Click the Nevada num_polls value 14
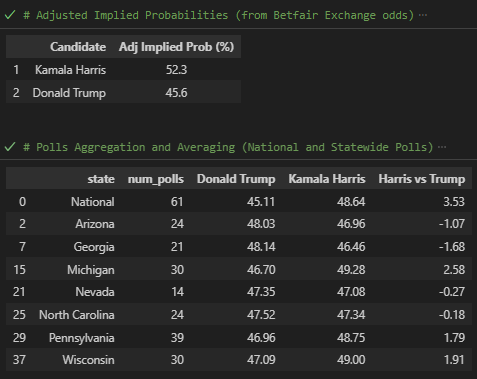The height and width of the screenshot is (379, 477). (x=177, y=292)
